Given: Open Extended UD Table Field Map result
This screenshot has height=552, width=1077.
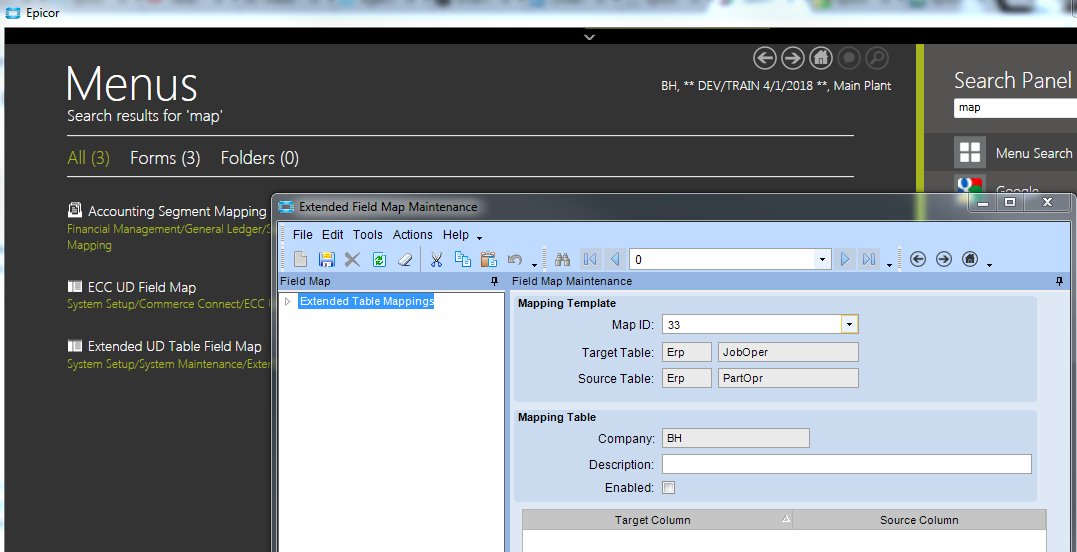Looking at the screenshot, I should pyautogui.click(x=174, y=347).
